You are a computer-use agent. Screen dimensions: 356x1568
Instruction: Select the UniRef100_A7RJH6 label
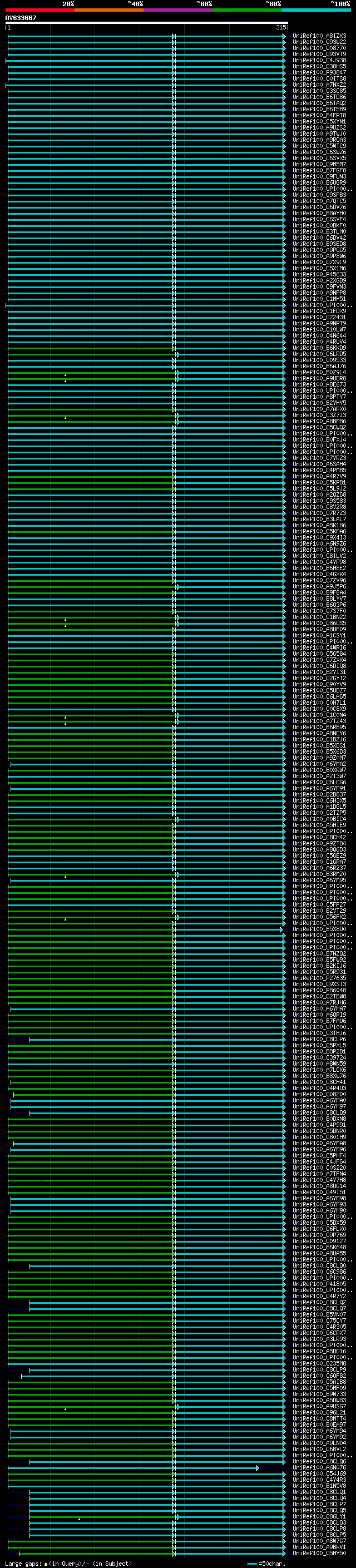pyautogui.click(x=319, y=1002)
